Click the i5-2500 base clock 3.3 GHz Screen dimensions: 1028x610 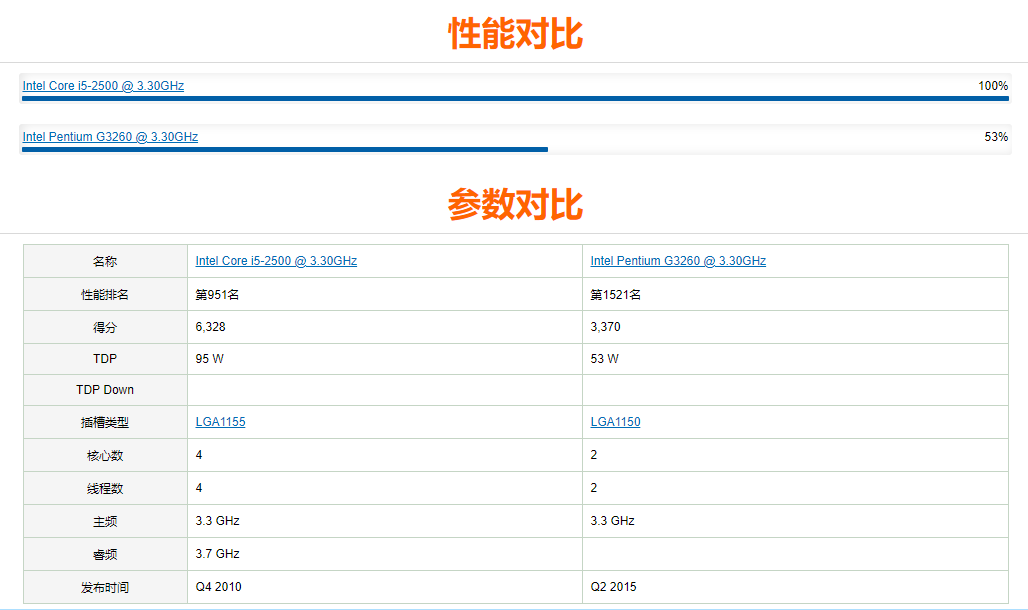[218, 521]
